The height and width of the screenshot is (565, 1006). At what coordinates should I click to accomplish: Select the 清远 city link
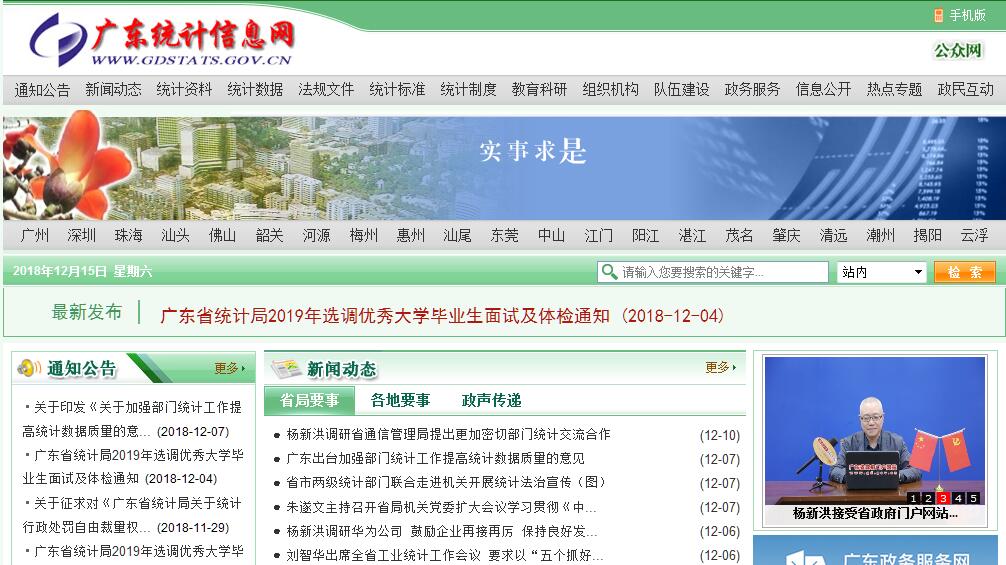833,235
